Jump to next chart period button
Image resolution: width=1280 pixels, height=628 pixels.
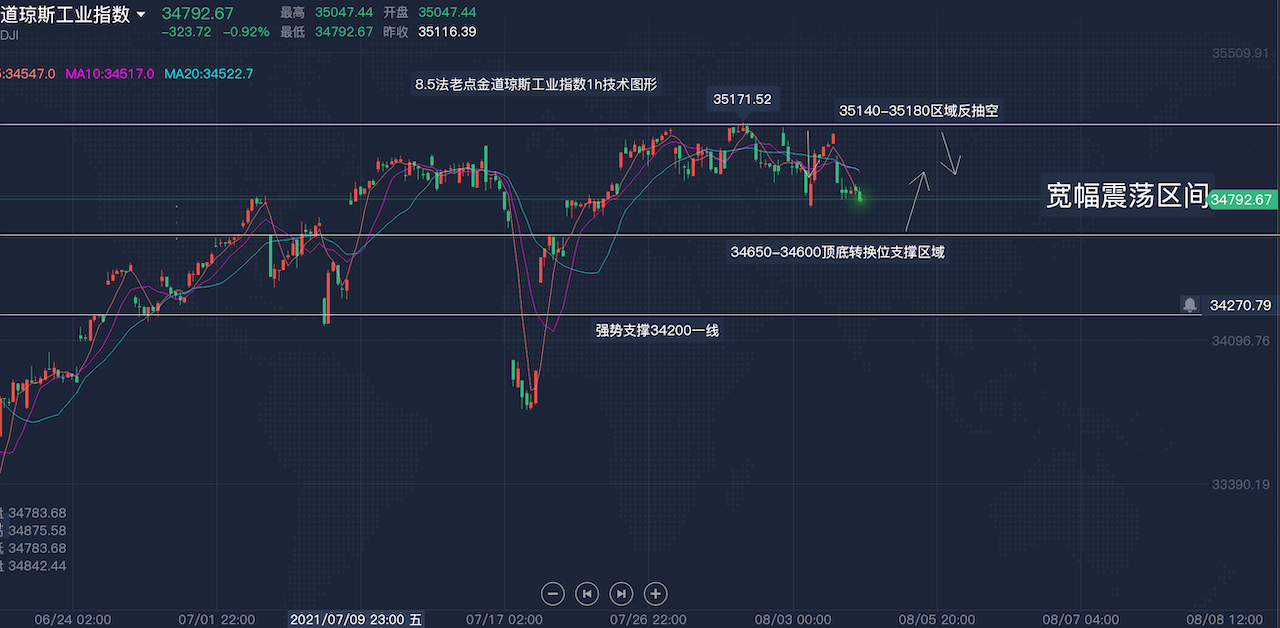(x=621, y=593)
